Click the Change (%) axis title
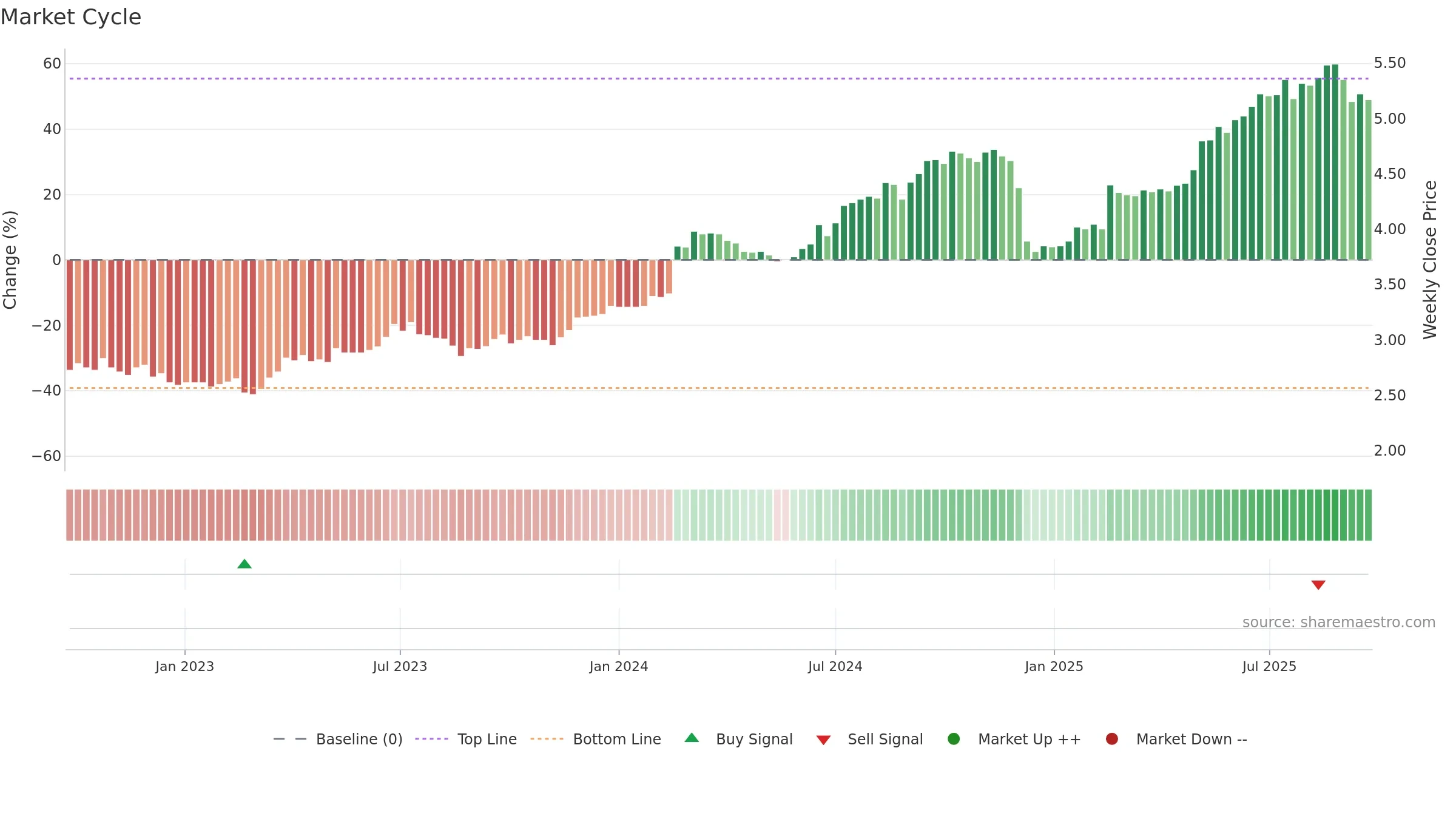The image size is (1456, 819). (10, 260)
